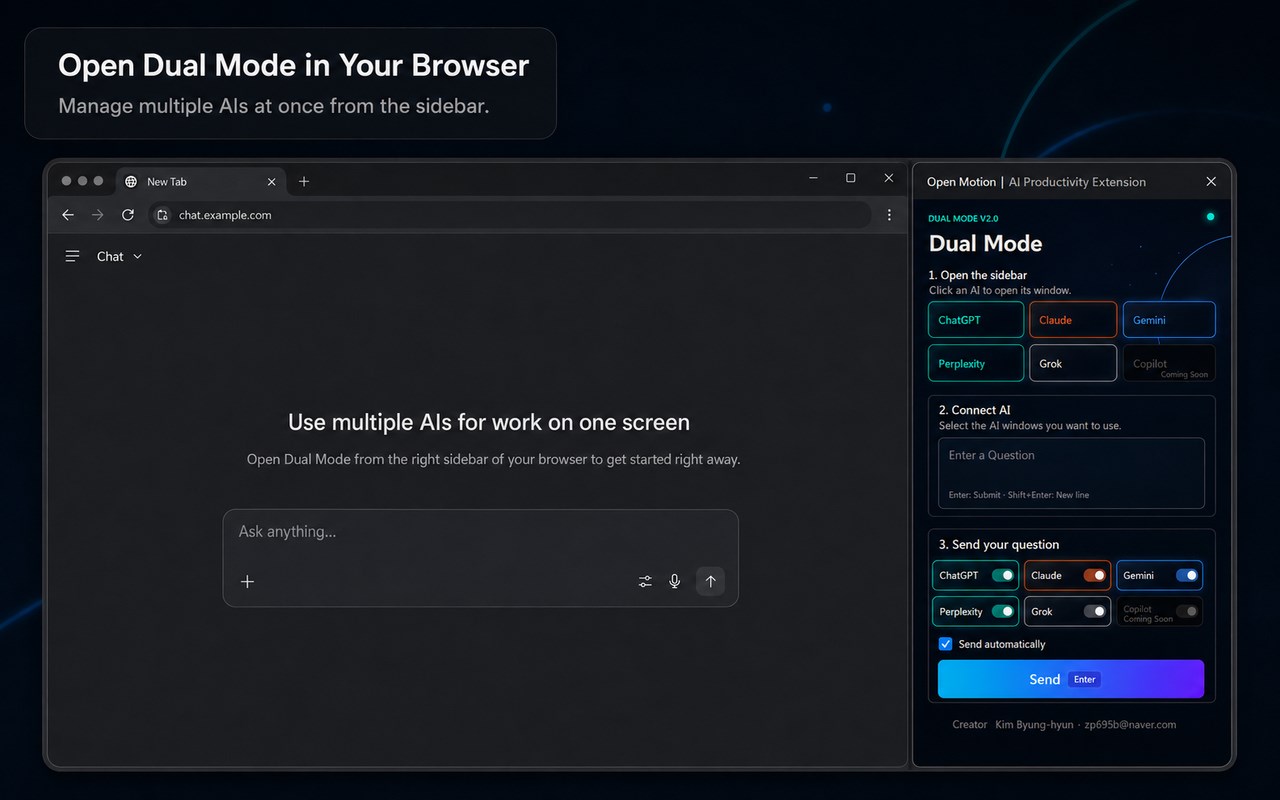Submit the chat with the up-arrow button
1280x800 pixels.
pos(710,581)
